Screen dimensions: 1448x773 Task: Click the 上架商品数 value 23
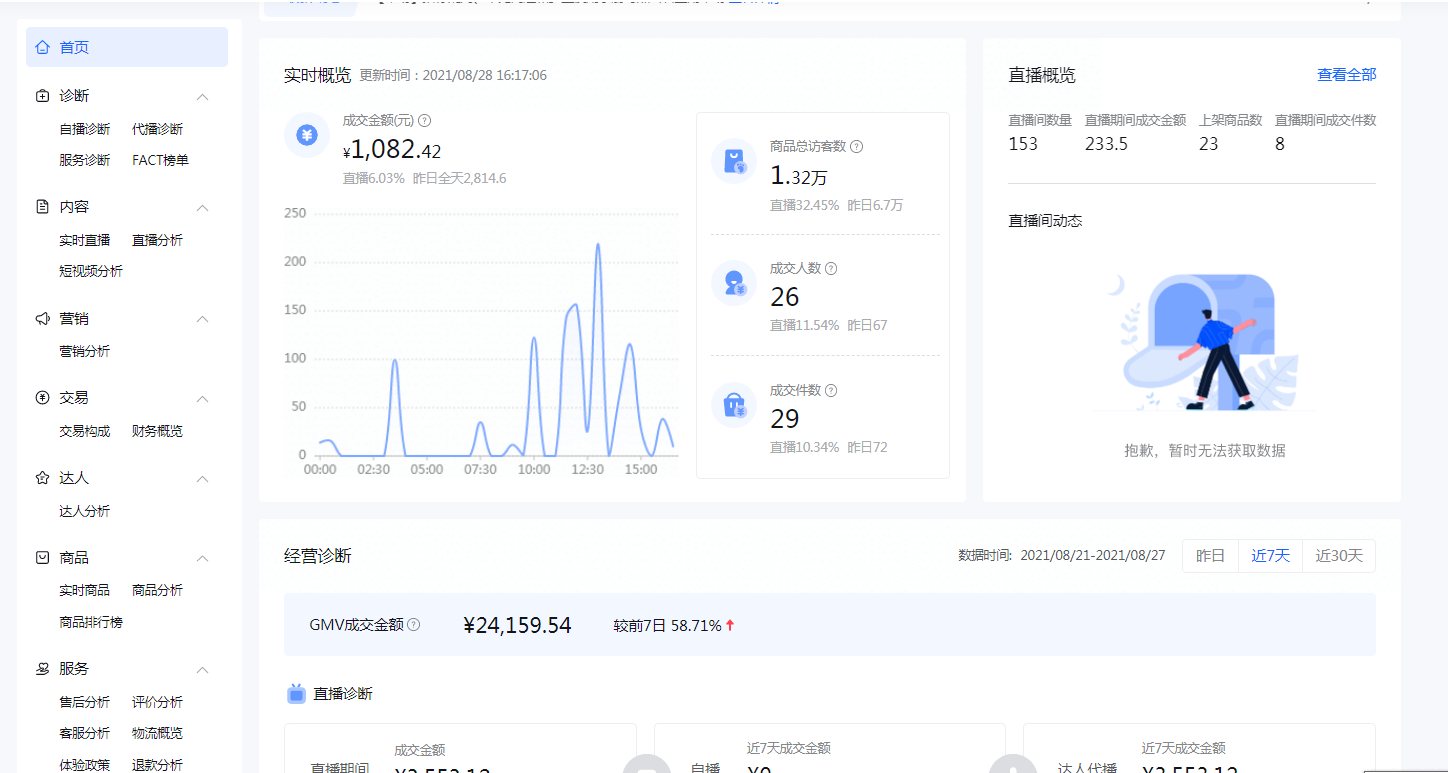click(x=1209, y=144)
